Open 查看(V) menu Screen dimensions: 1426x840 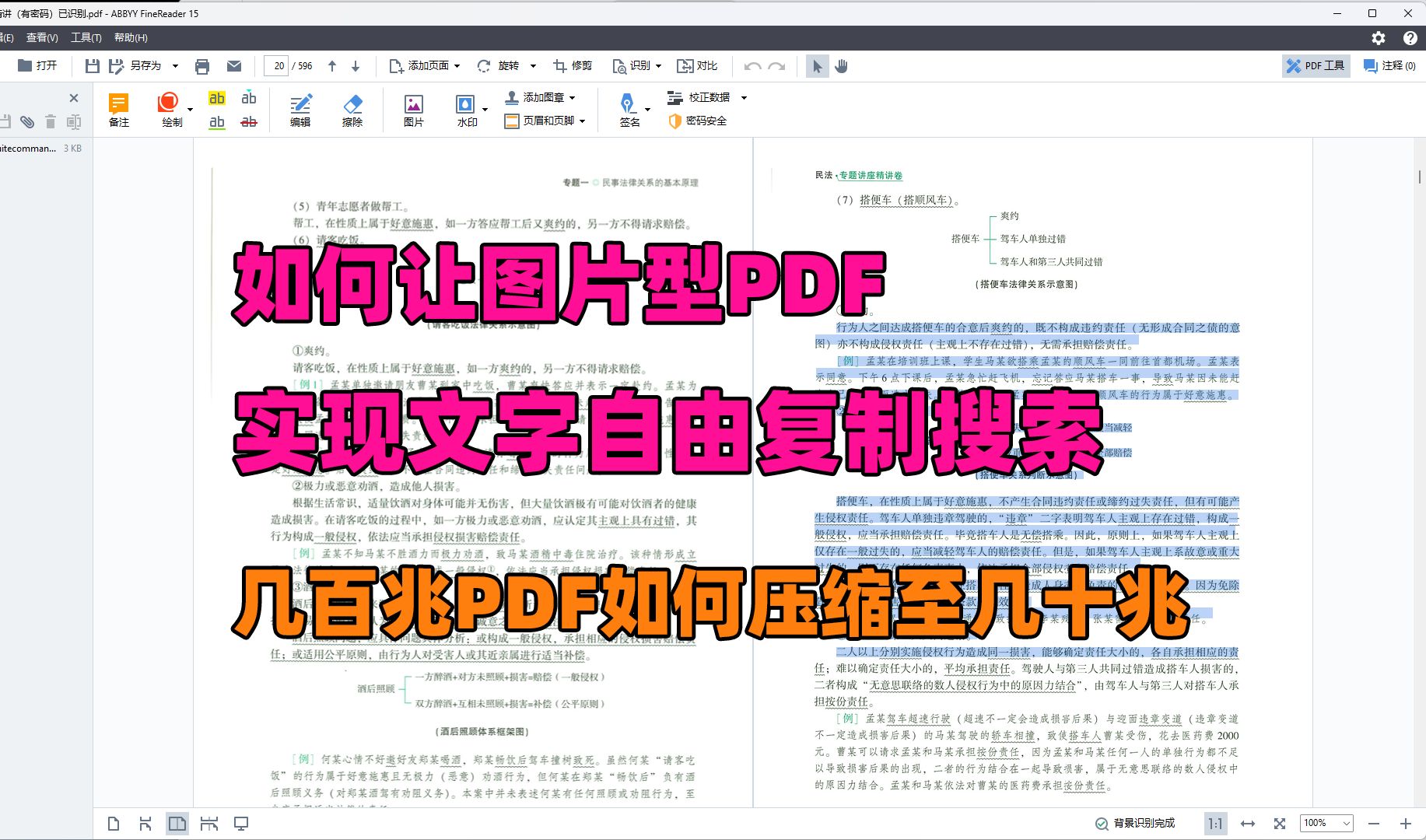tap(42, 37)
